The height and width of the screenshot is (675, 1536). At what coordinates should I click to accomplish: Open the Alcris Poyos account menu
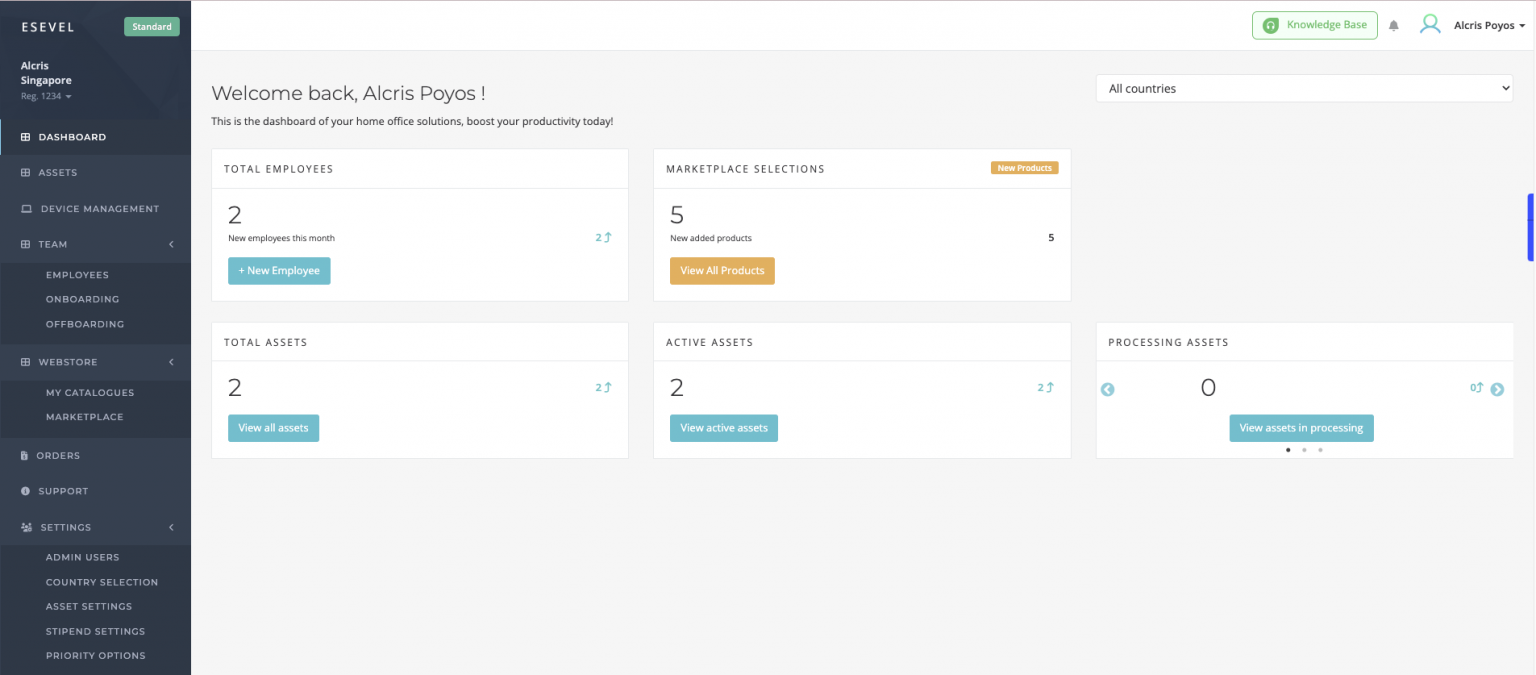(1489, 26)
